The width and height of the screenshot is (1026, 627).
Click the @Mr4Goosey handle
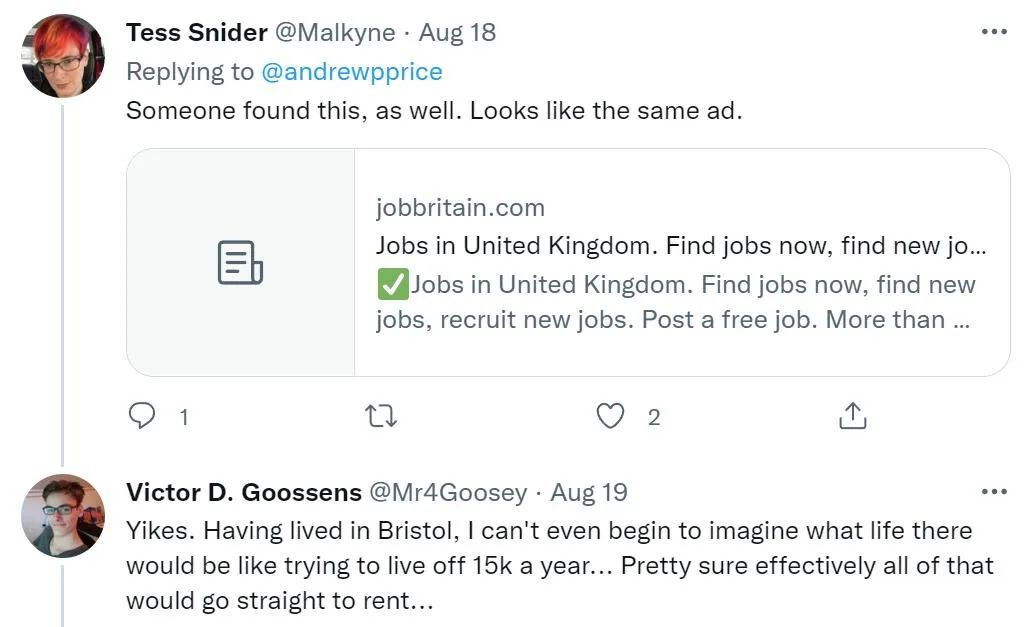click(x=448, y=492)
